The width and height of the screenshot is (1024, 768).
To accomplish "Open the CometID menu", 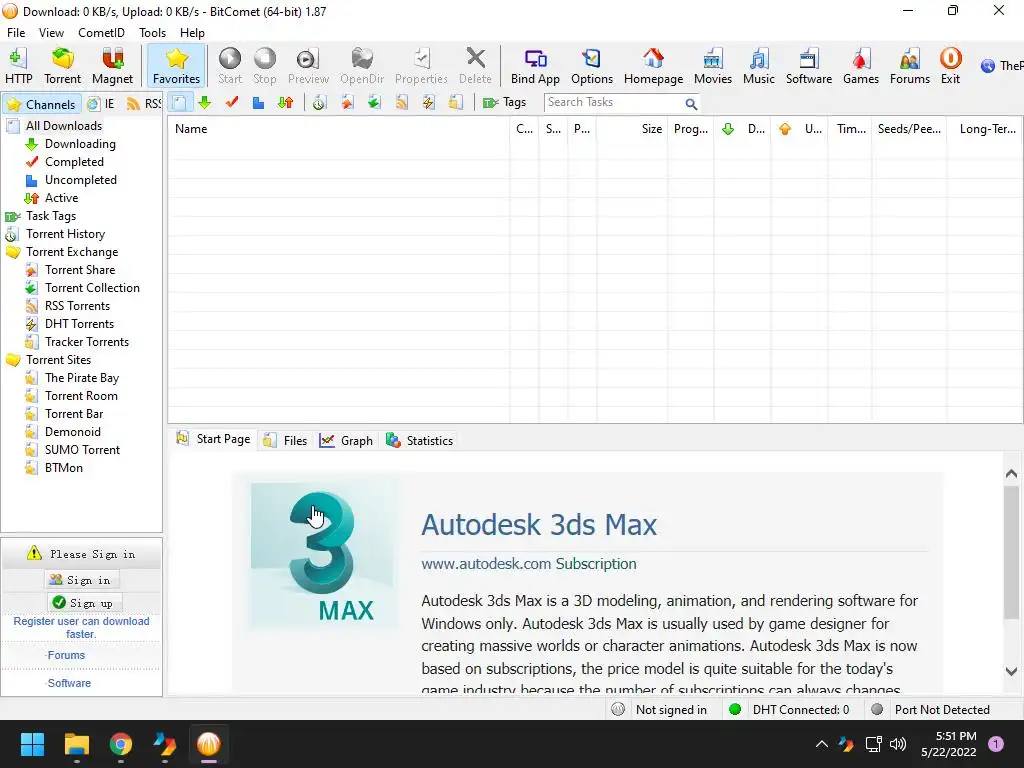I will pyautogui.click(x=101, y=33).
